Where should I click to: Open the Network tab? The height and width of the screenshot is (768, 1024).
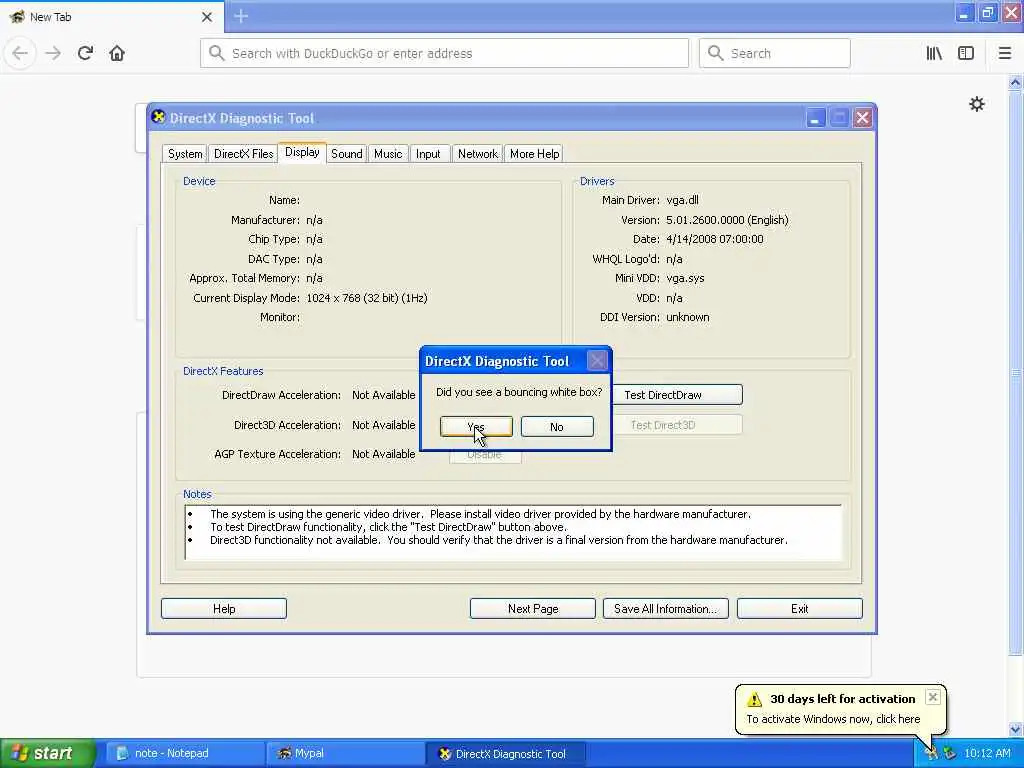click(477, 153)
